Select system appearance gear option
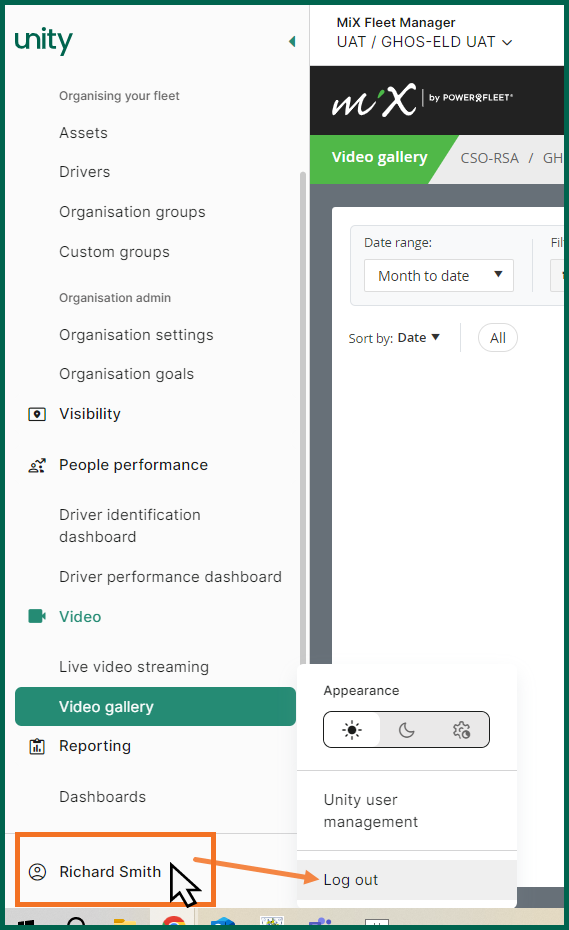This screenshot has width=569, height=930. [x=461, y=730]
